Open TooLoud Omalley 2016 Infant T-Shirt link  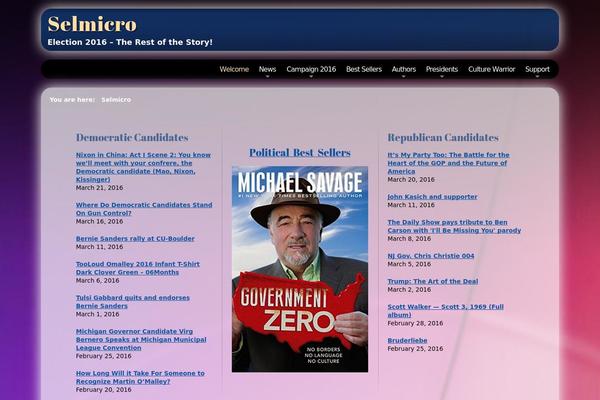[x=138, y=268]
